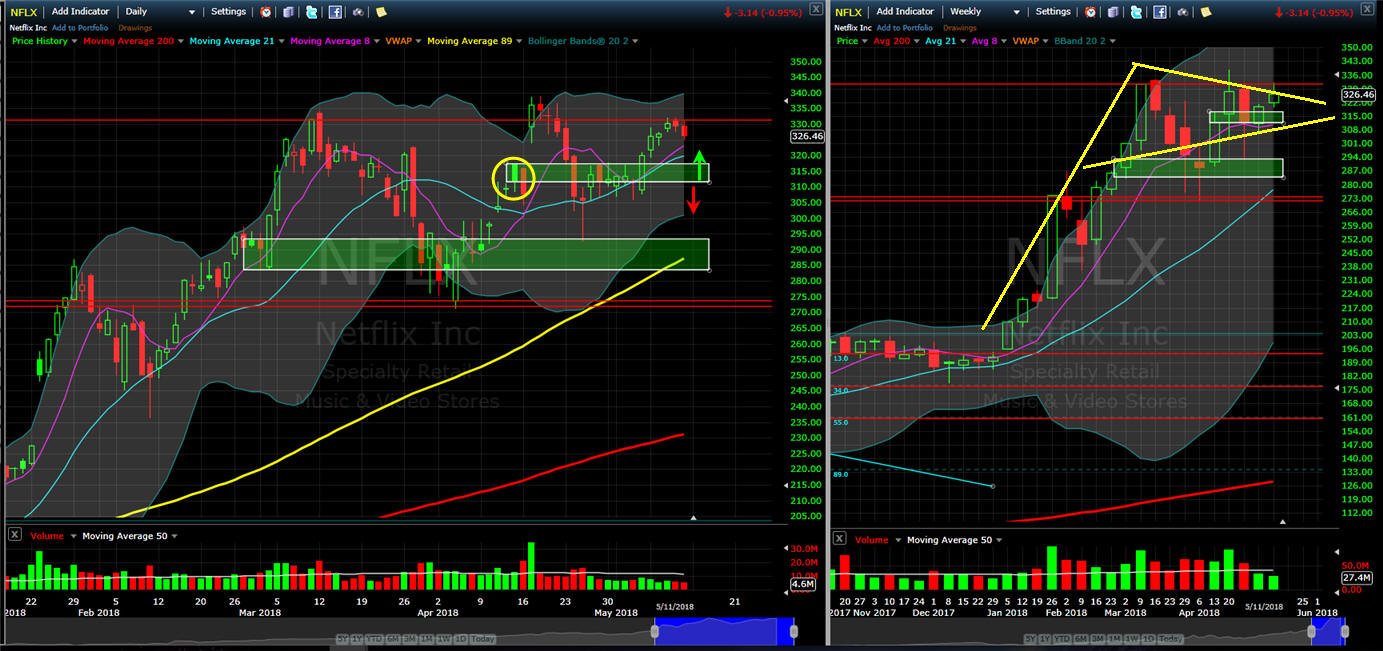Click the 27.4M volume label on Weekly chart
This screenshot has width=1383, height=651.
(1356, 578)
